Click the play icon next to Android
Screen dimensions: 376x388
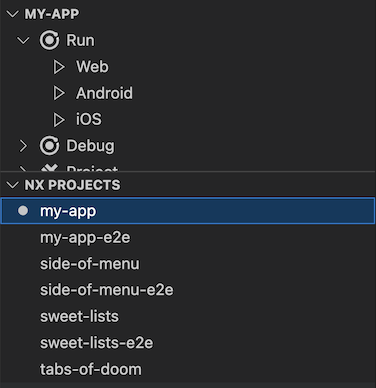[59, 93]
